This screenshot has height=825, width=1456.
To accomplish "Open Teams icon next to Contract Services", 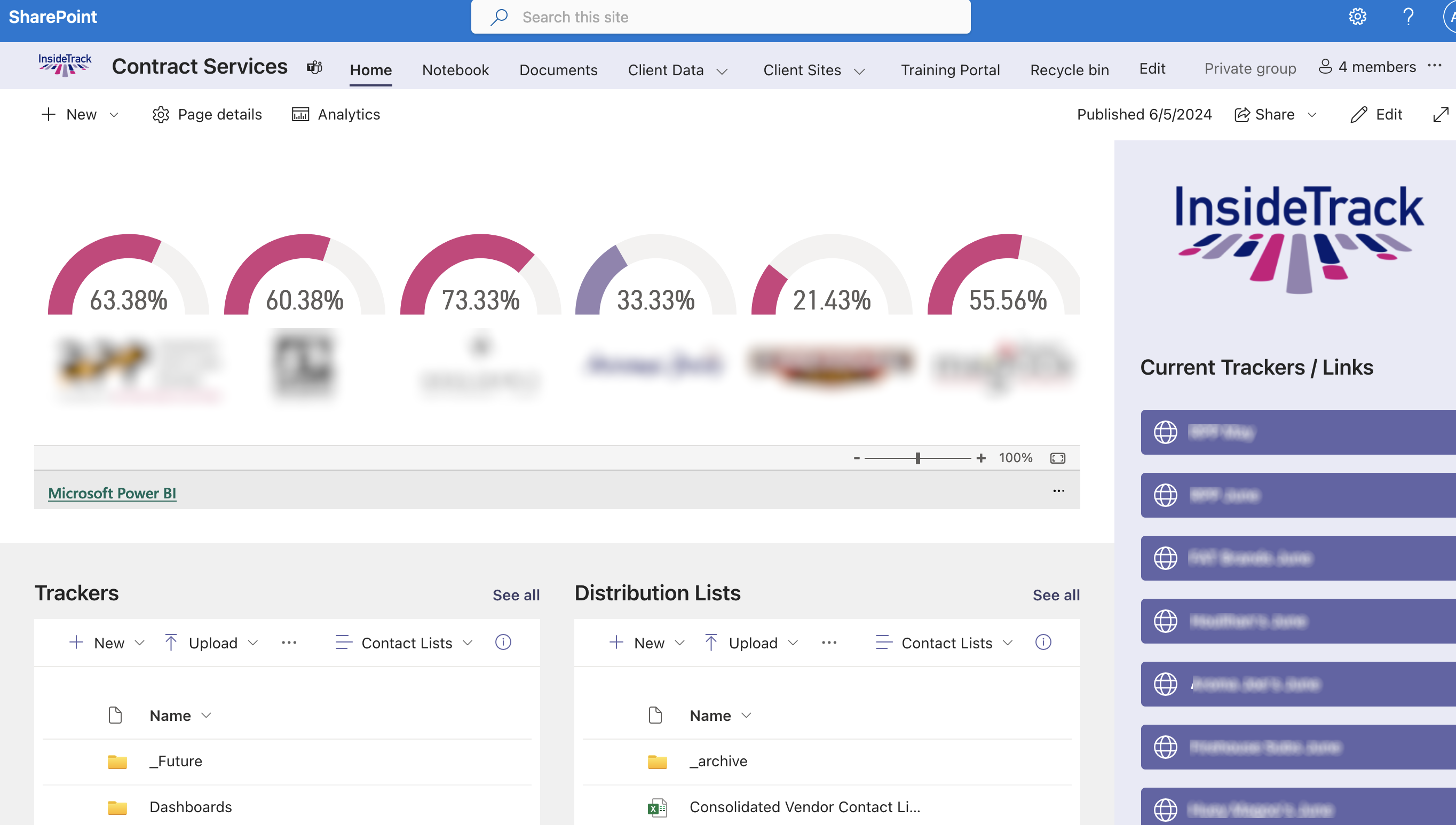I will [x=314, y=67].
